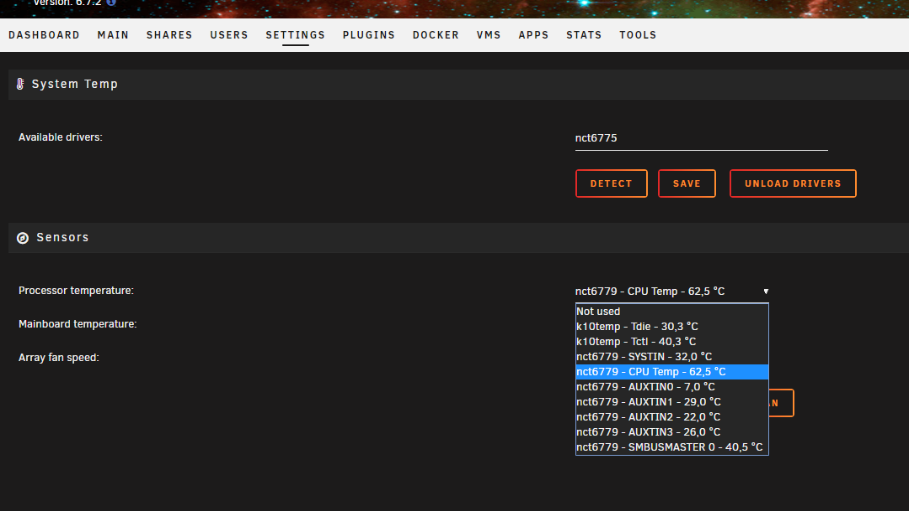Select nct6779 SMBUSMASTER 0 40,5 °C option

(x=671, y=447)
